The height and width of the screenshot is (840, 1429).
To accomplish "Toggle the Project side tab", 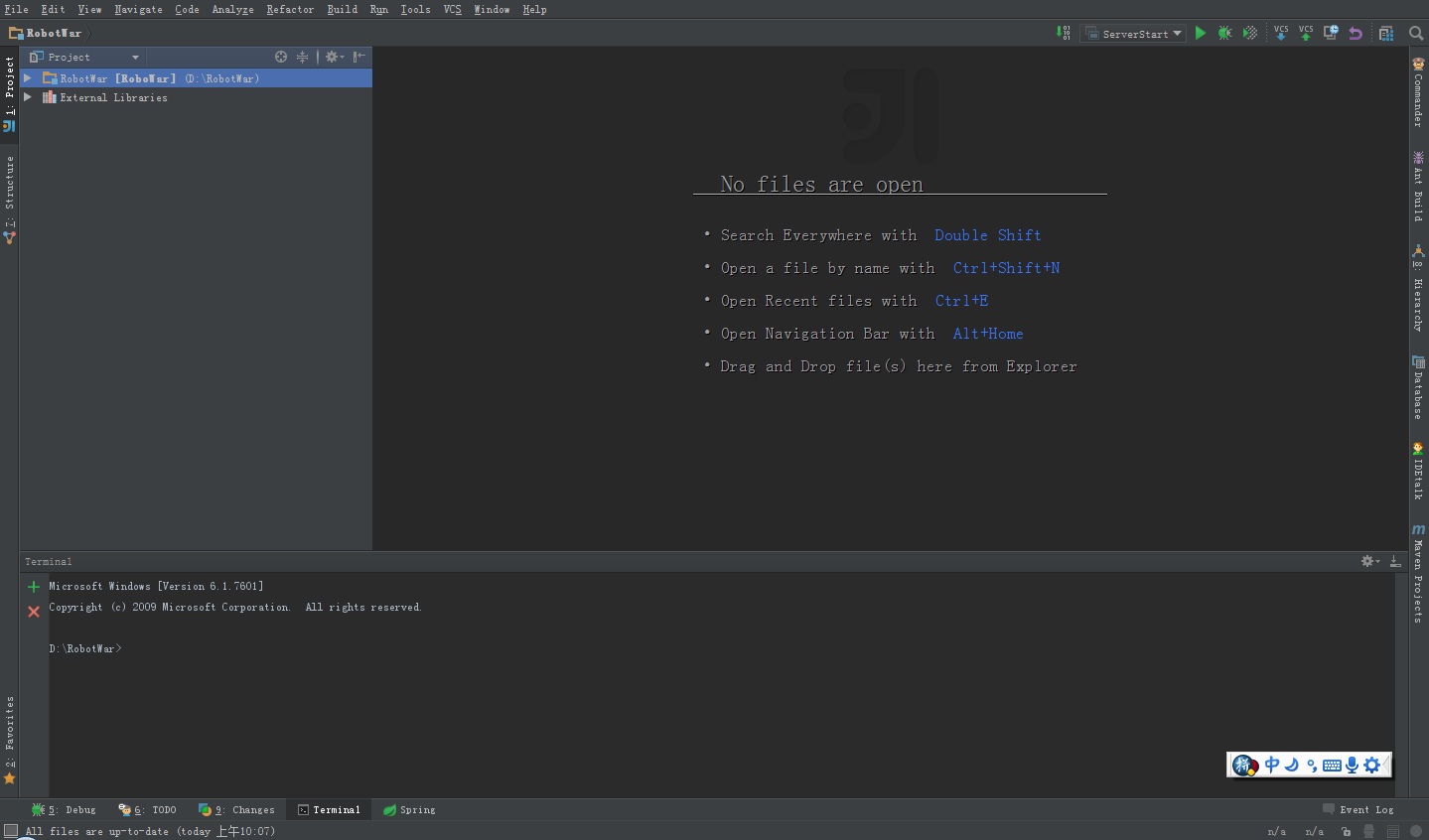I will click(x=9, y=93).
